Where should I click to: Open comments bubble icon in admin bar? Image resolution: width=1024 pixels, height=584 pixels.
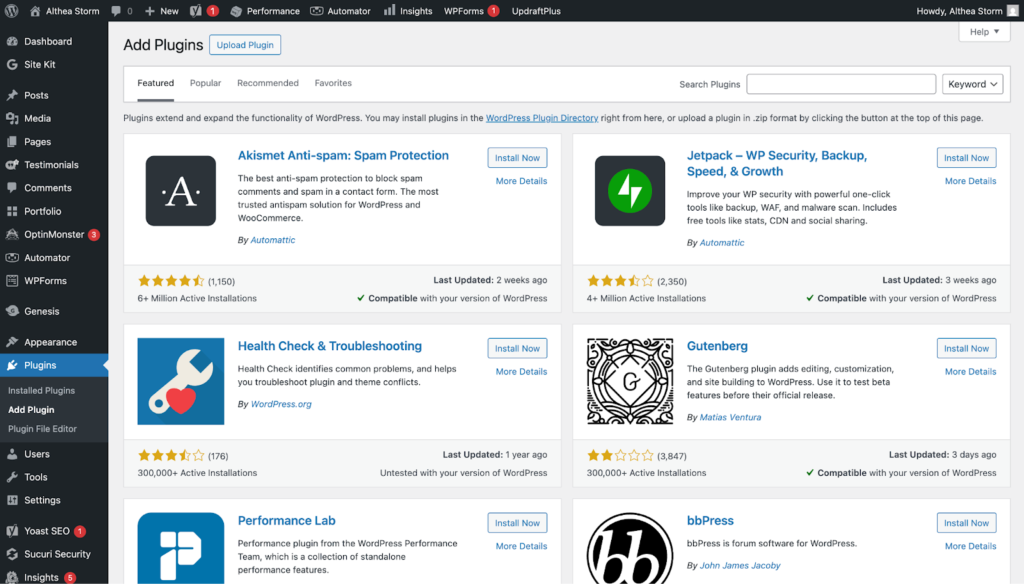click(x=120, y=11)
